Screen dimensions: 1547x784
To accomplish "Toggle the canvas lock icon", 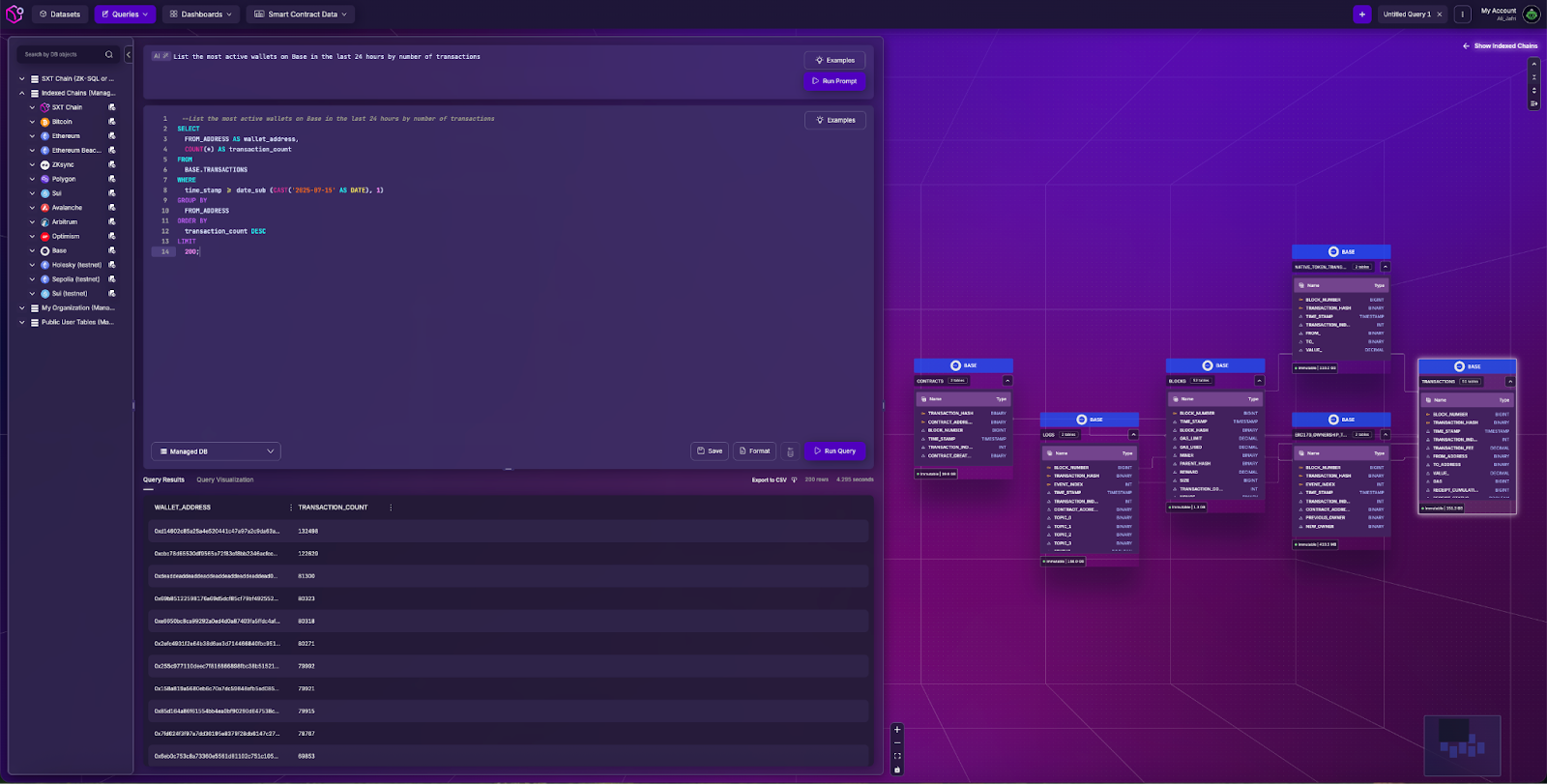I will click(x=897, y=769).
